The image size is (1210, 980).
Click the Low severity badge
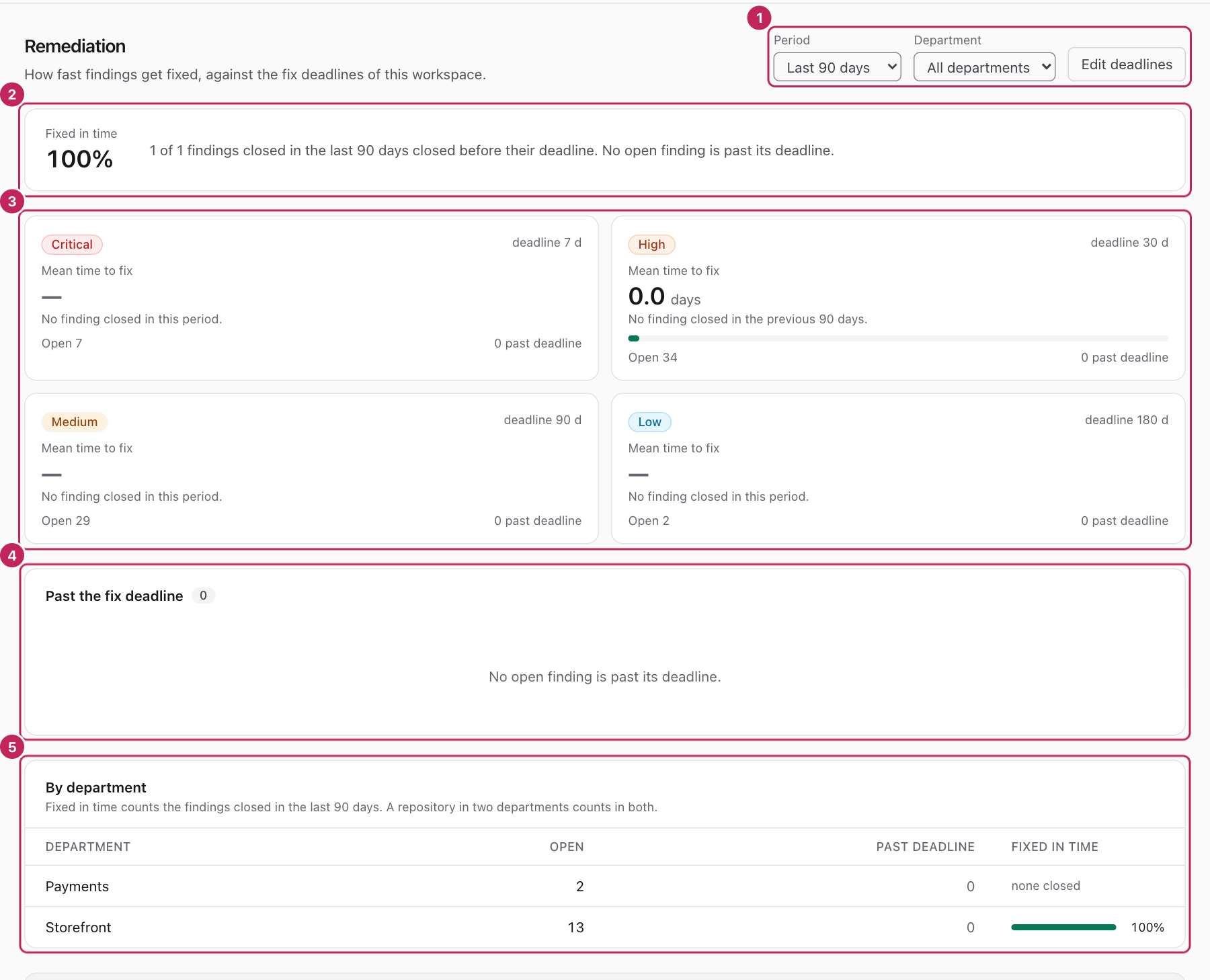[650, 422]
